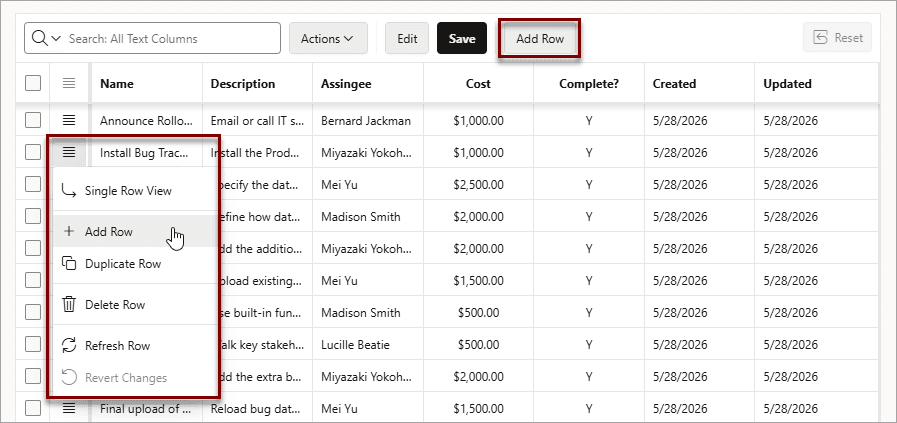Tick the select-all checkbox in header
This screenshot has width=897, height=423.
[33, 84]
